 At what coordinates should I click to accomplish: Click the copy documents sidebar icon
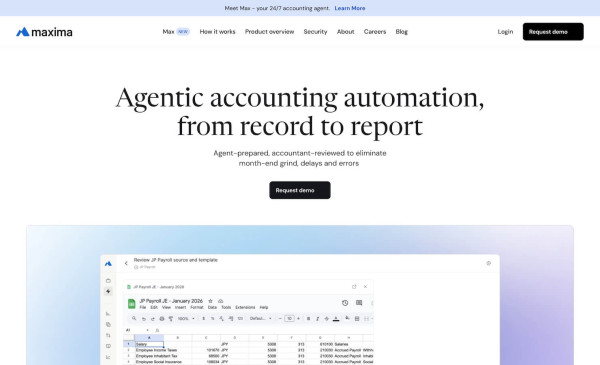(108, 324)
